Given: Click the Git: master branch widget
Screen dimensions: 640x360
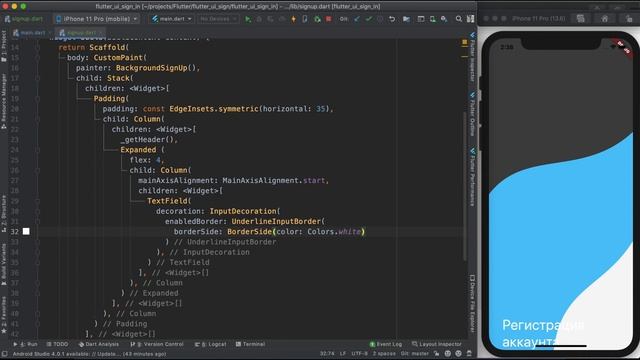Looking at the screenshot, I should tap(415, 353).
